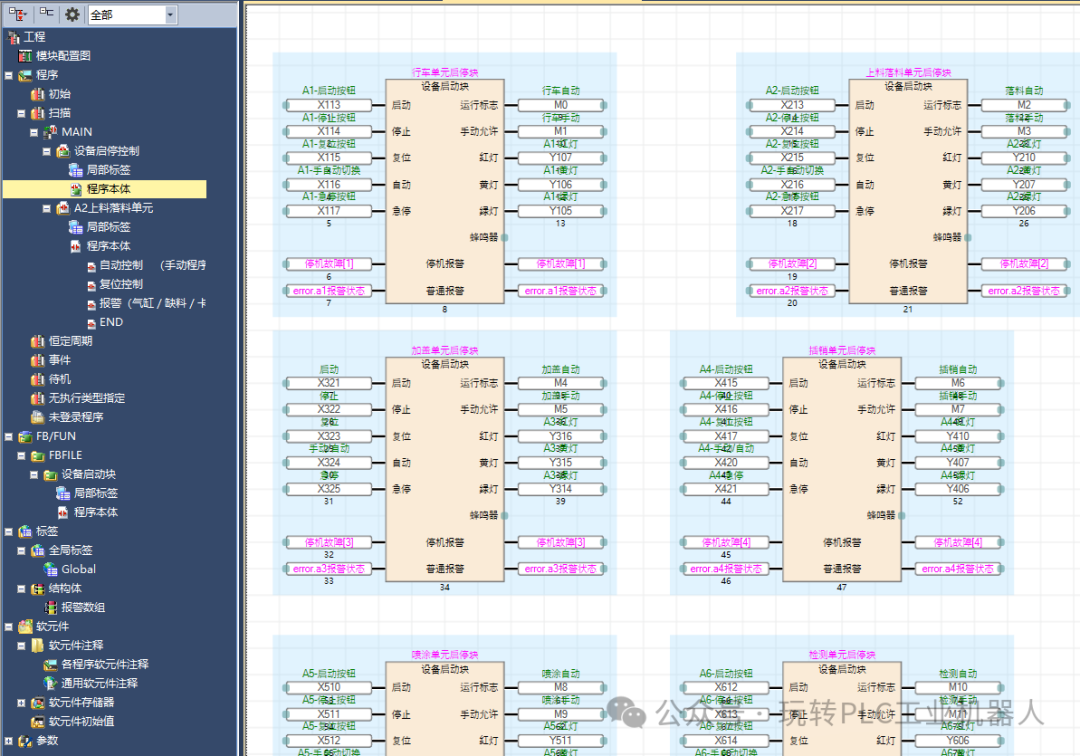Image resolution: width=1080 pixels, height=756 pixels.
Task: Click the 结构体 icon
Action: [x=38, y=589]
